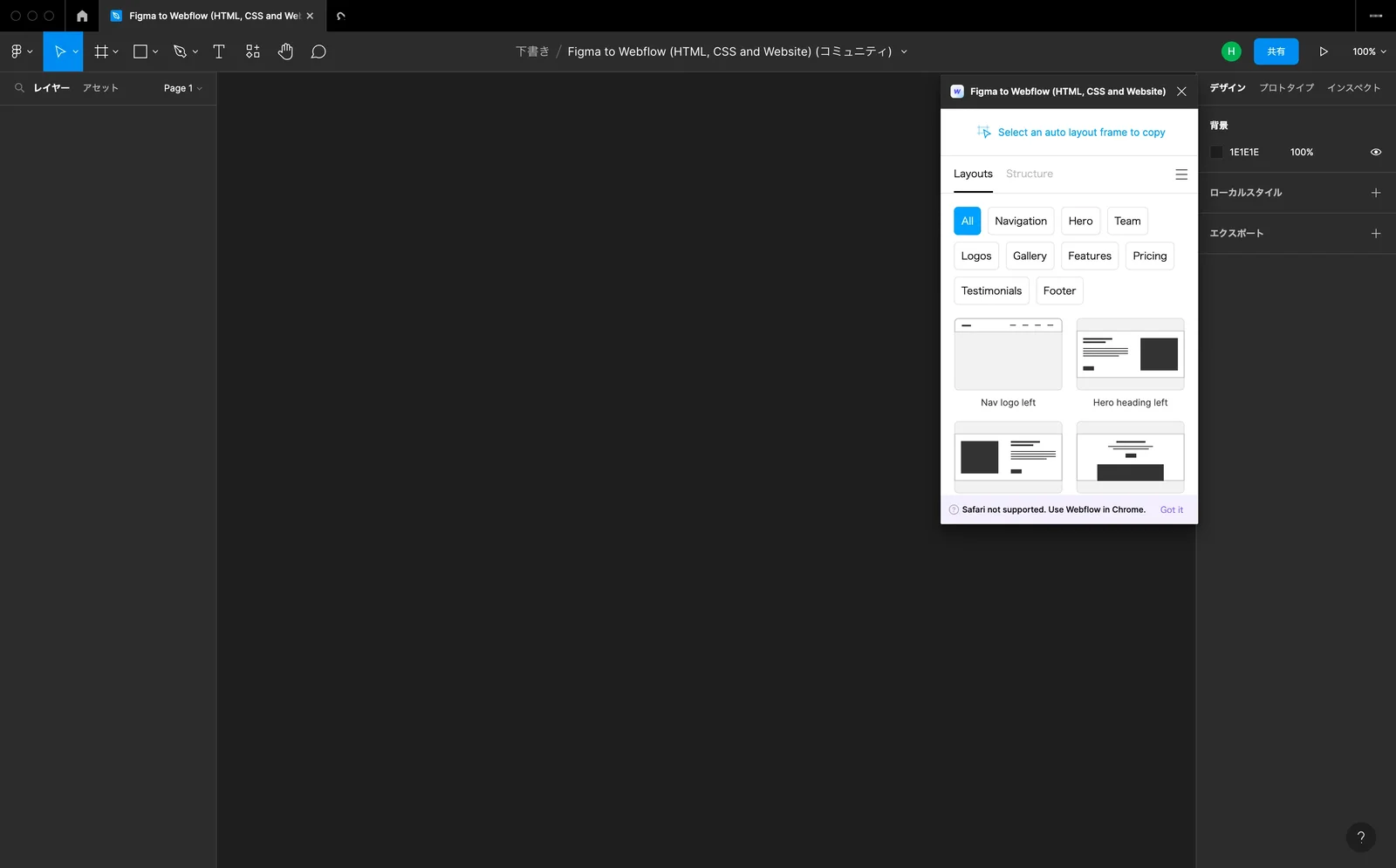Click the info icon in Safari notice
This screenshot has height=868, width=1396.
pos(954,509)
